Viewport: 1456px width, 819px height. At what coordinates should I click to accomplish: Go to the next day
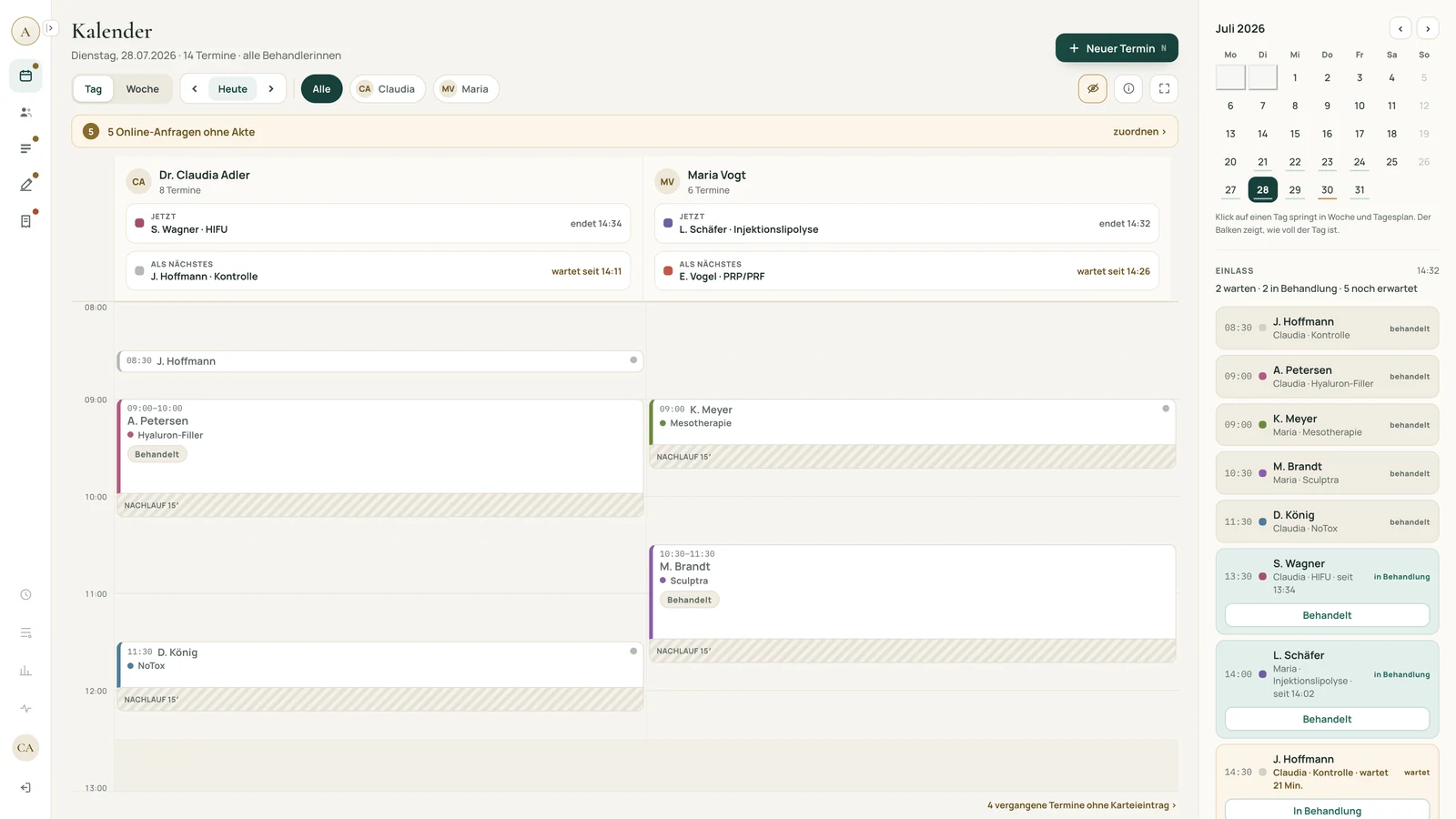pos(271,88)
